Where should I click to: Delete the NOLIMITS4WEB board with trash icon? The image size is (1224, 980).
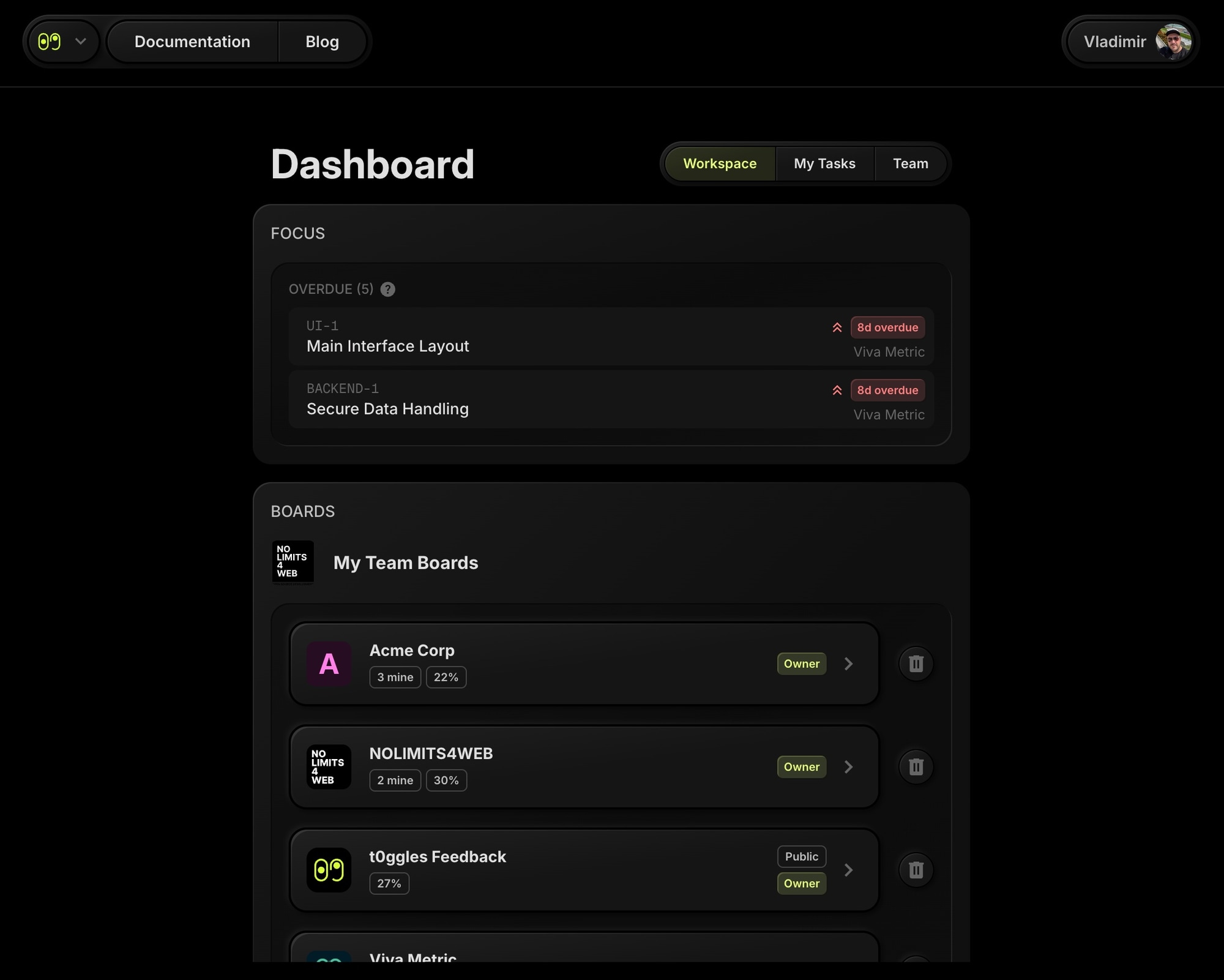(916, 767)
